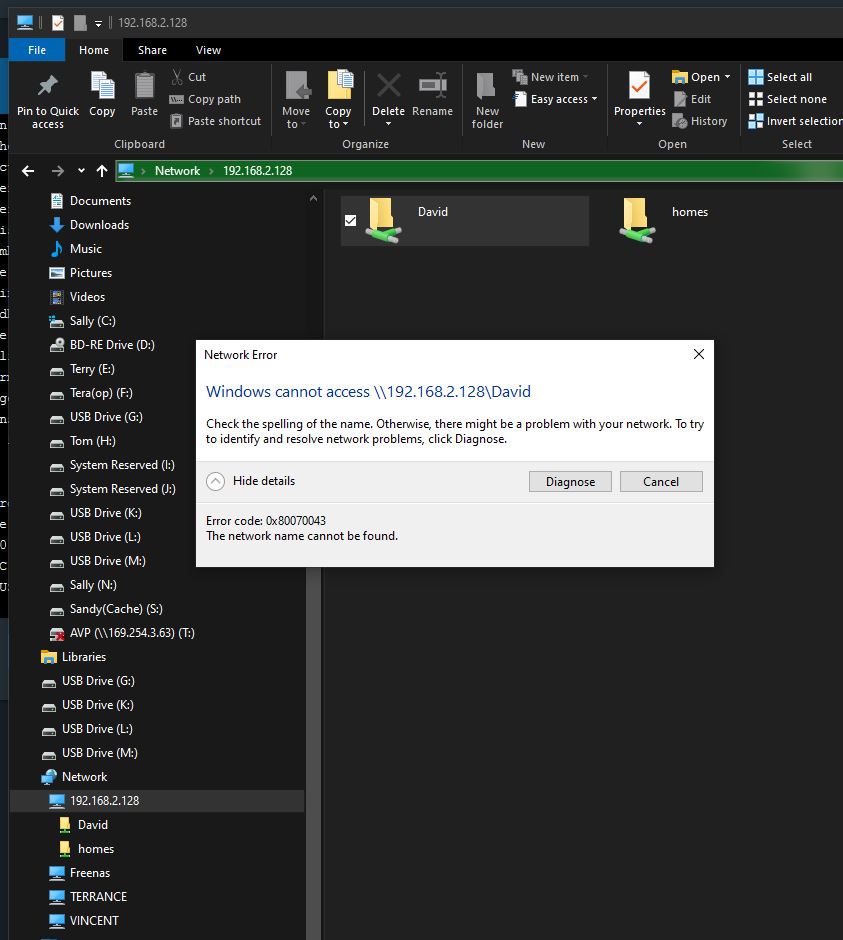This screenshot has height=940, width=843.
Task: Open History from the ribbon
Action: click(700, 121)
